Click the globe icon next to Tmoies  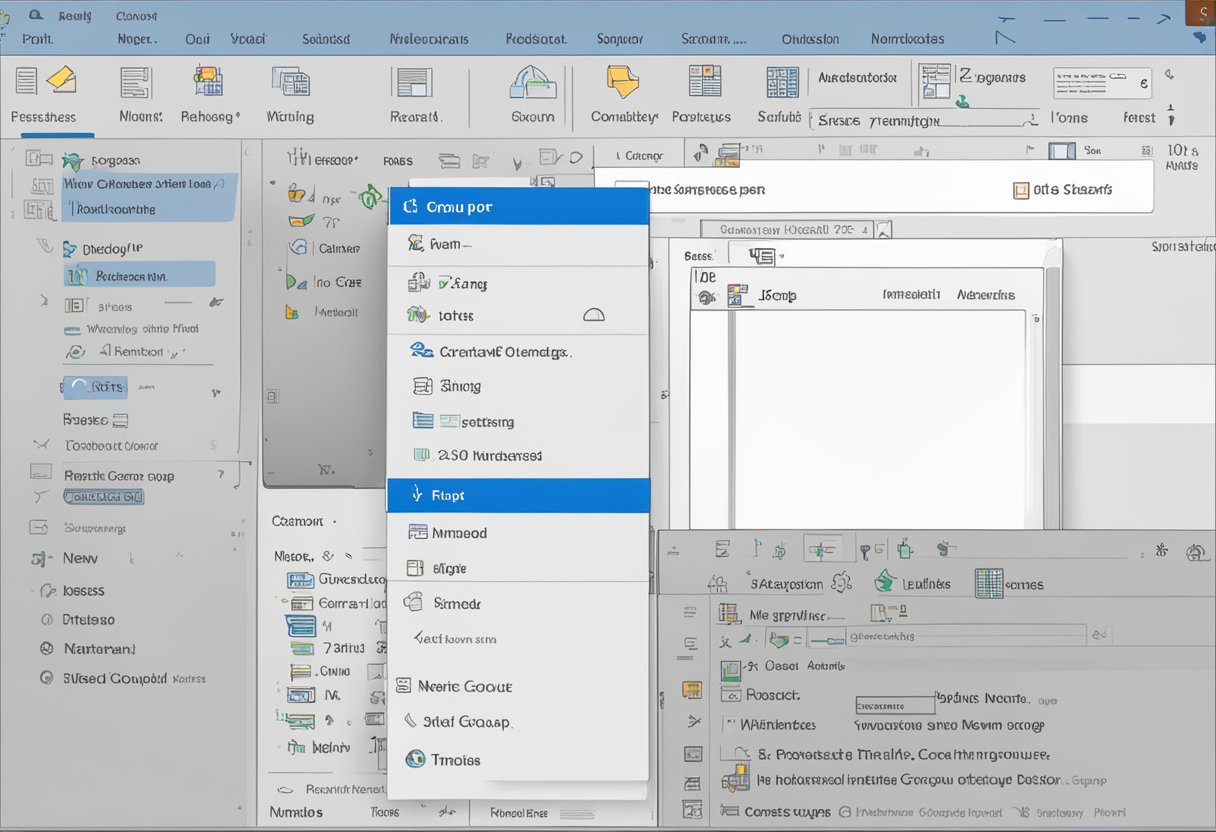click(415, 760)
